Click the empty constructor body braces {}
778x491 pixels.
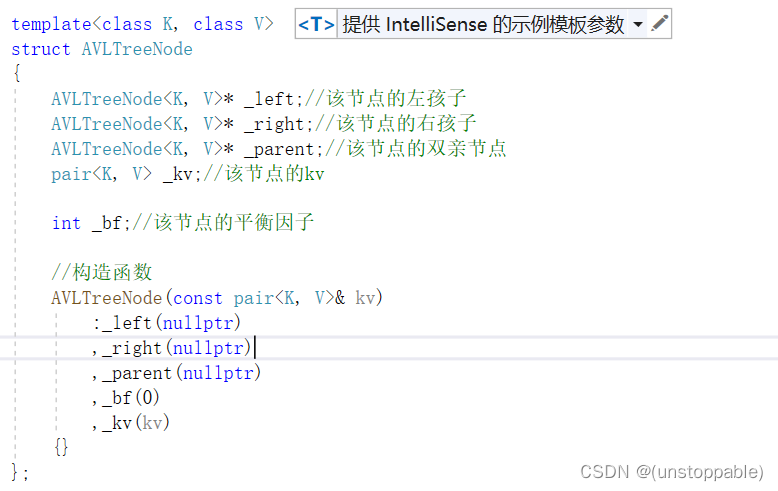(x=61, y=447)
